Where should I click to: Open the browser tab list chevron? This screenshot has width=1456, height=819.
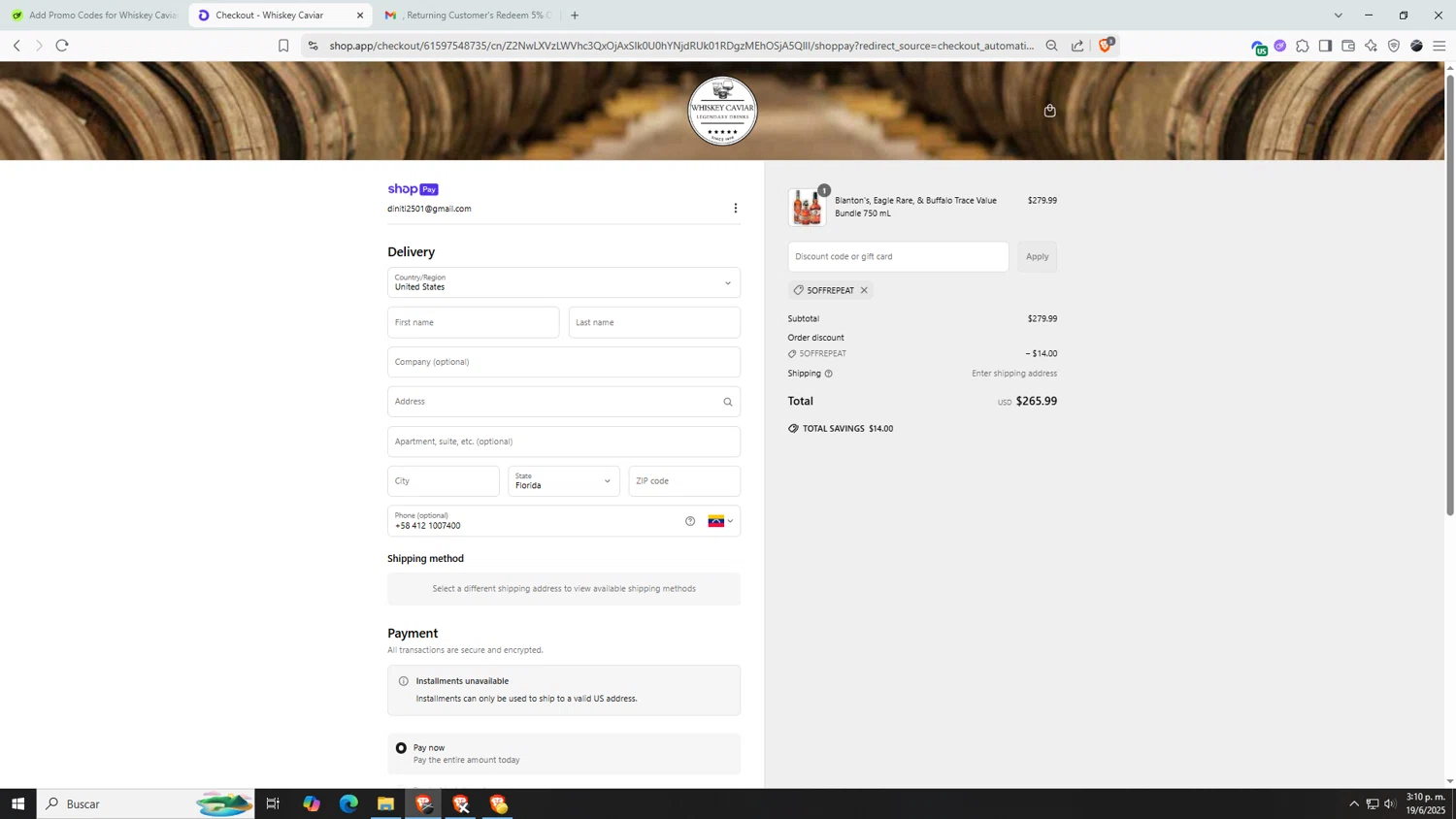point(1338,16)
